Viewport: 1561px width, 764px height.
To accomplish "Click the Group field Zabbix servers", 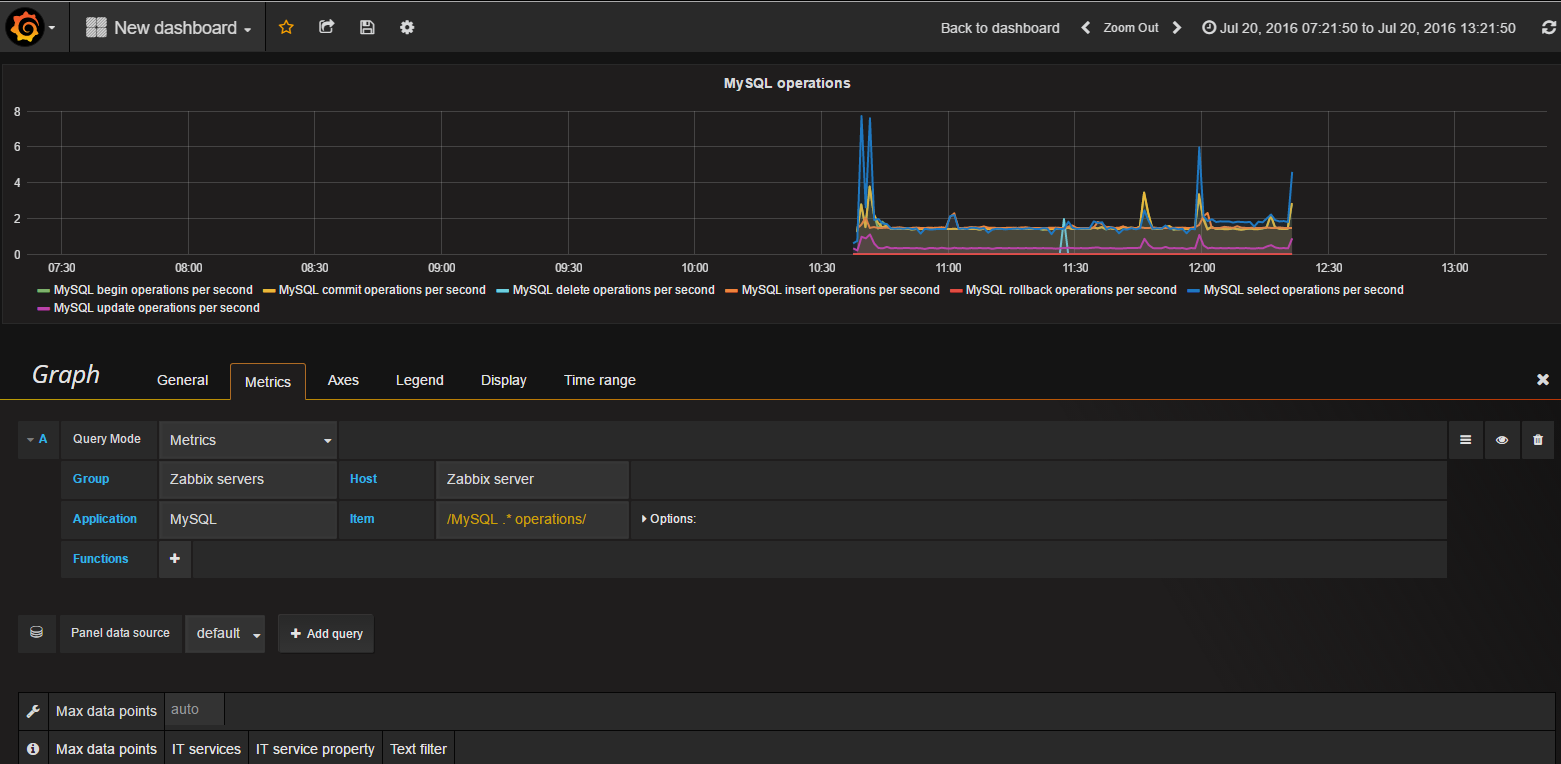I will tap(248, 479).
